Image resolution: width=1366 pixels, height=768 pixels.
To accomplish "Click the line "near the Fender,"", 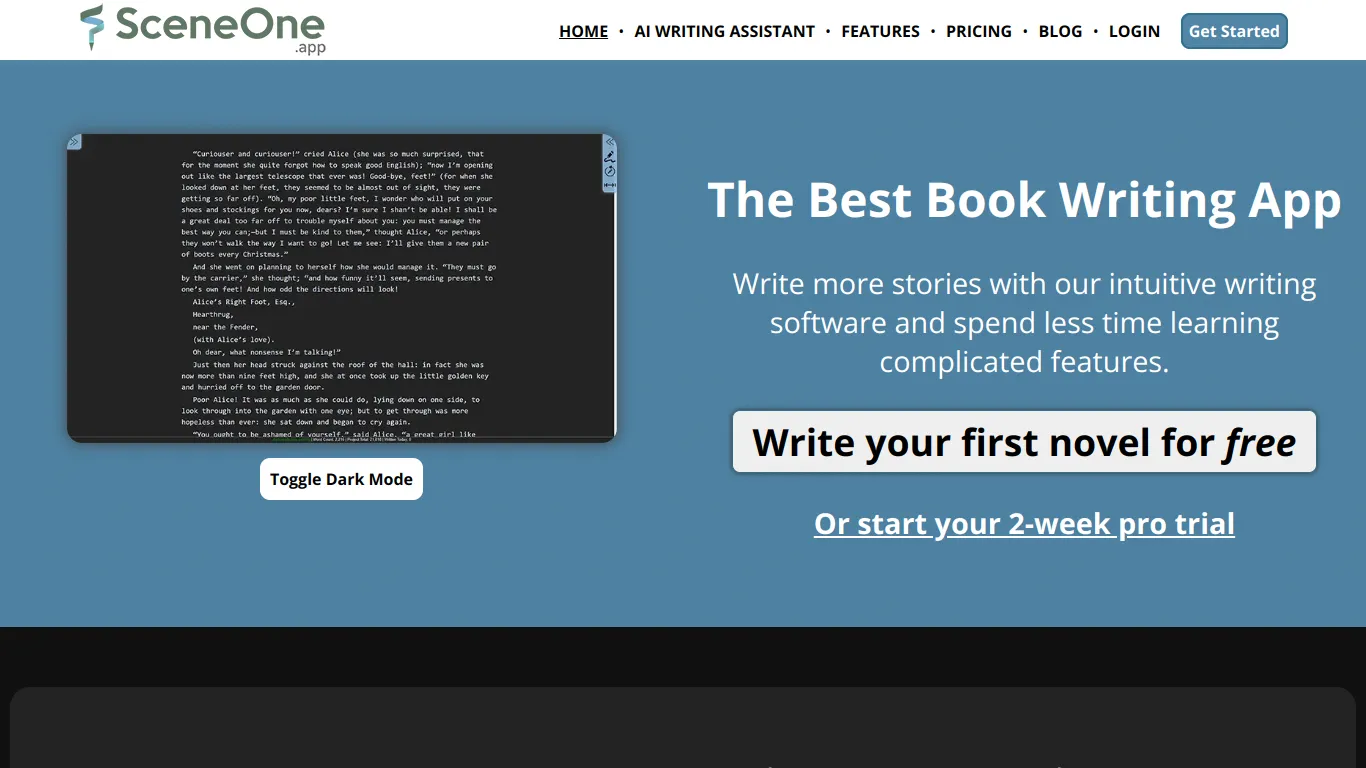I will pos(225,327).
